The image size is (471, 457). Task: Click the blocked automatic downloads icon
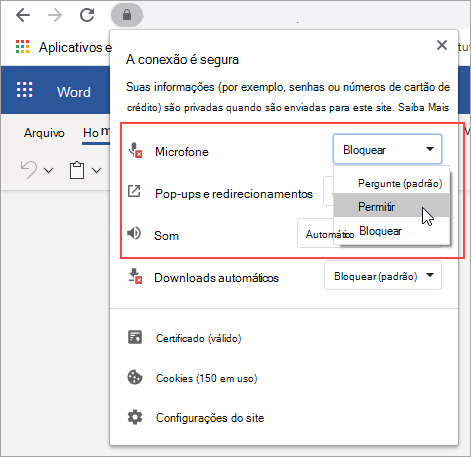(x=135, y=276)
